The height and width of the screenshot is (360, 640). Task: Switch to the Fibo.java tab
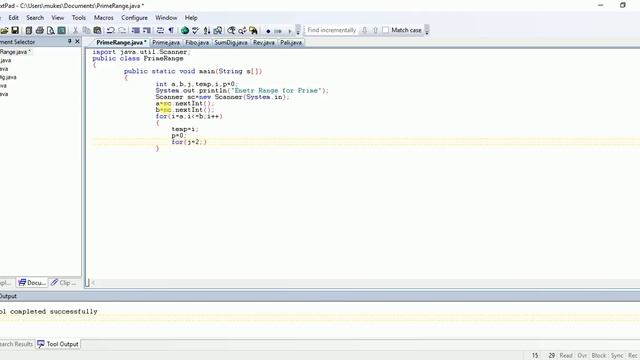197,42
